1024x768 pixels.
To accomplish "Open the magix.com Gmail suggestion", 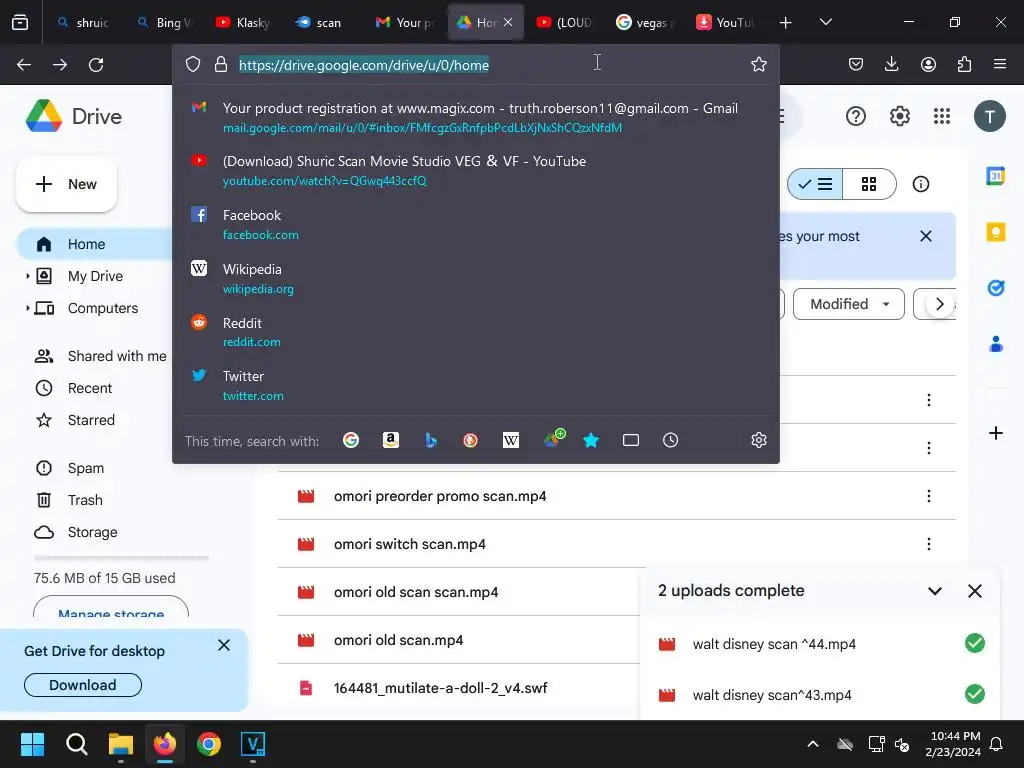I will (475, 117).
